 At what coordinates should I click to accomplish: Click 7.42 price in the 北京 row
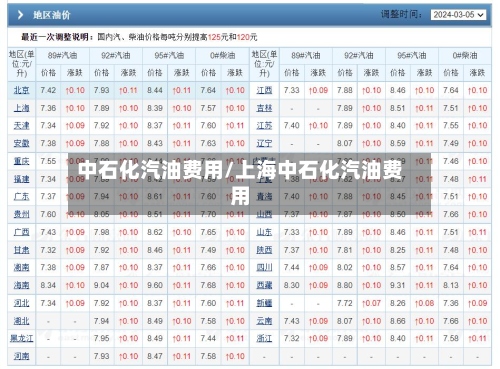(48, 90)
